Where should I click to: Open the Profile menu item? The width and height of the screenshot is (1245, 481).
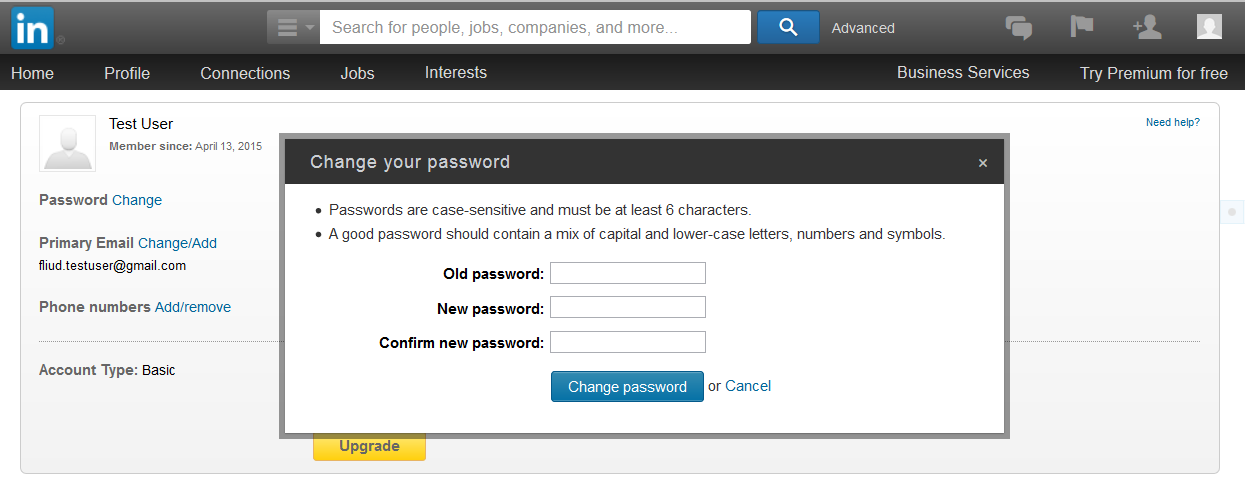[127, 73]
